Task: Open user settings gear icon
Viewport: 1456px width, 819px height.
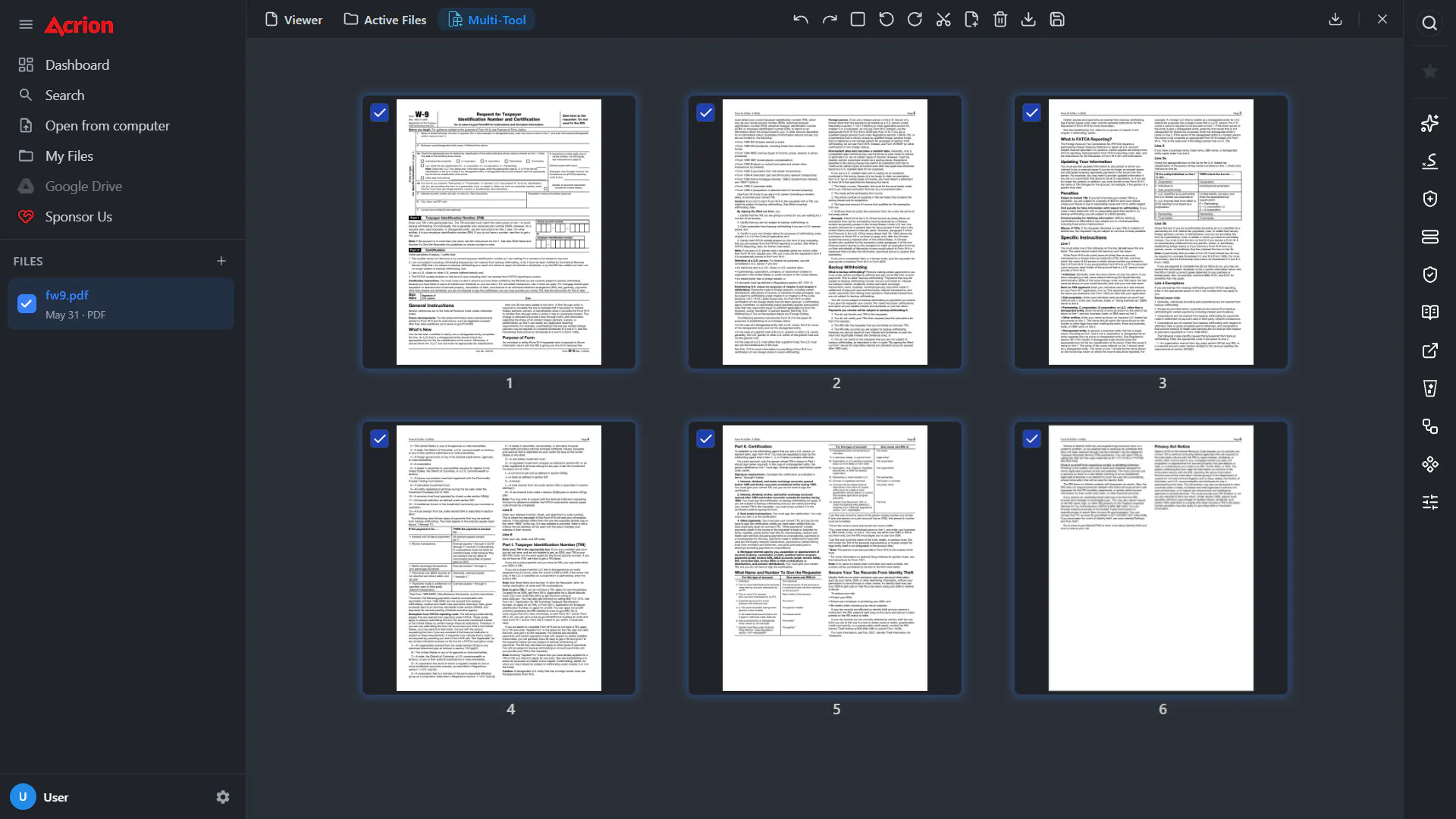Action: 223,797
